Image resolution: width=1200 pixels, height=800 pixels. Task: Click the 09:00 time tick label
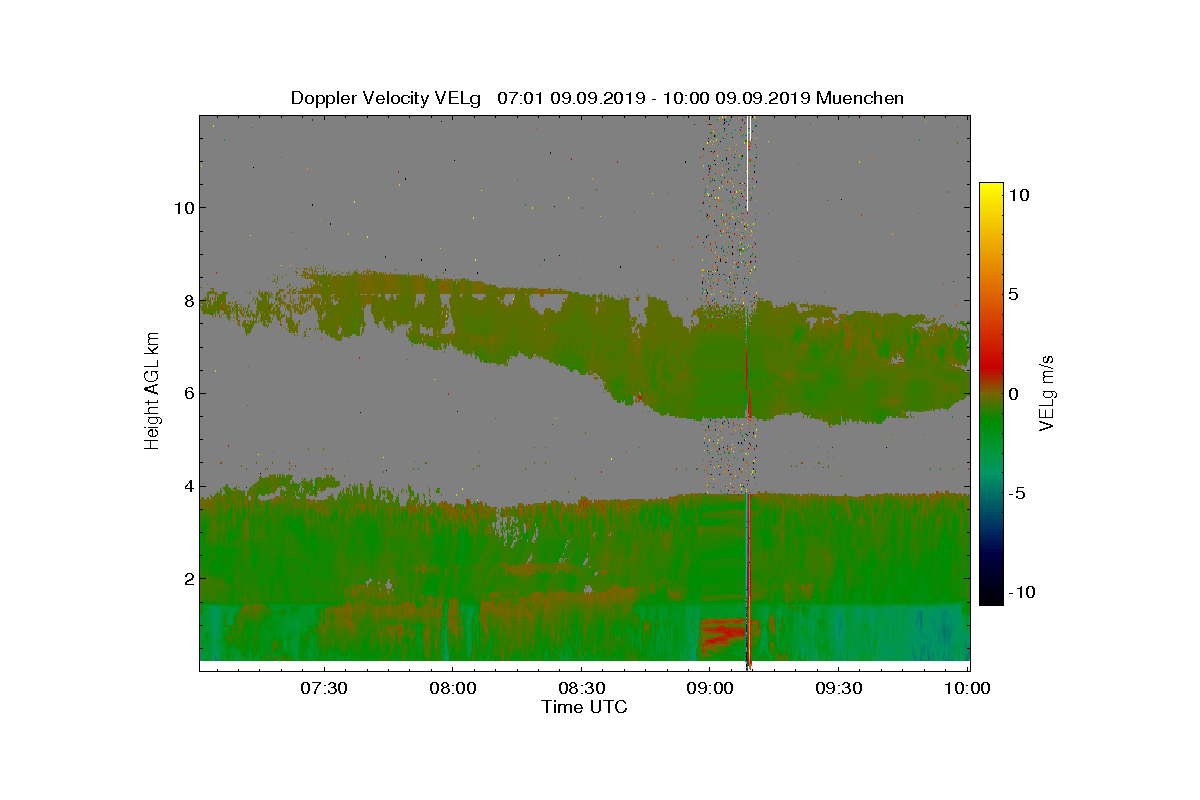710,689
